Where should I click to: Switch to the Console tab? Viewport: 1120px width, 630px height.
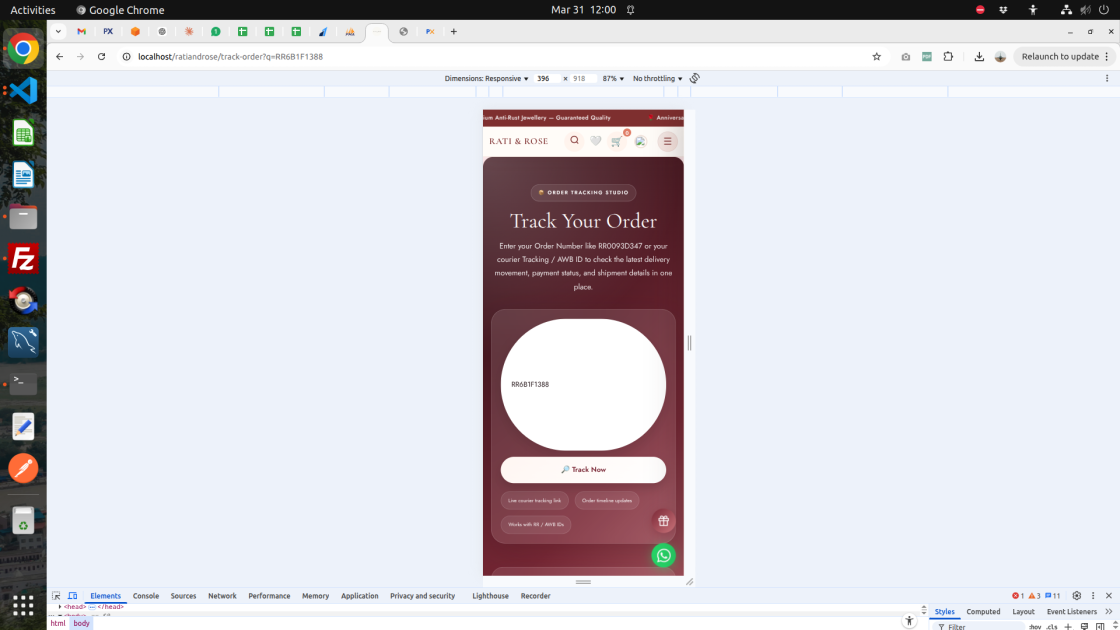[146, 596]
